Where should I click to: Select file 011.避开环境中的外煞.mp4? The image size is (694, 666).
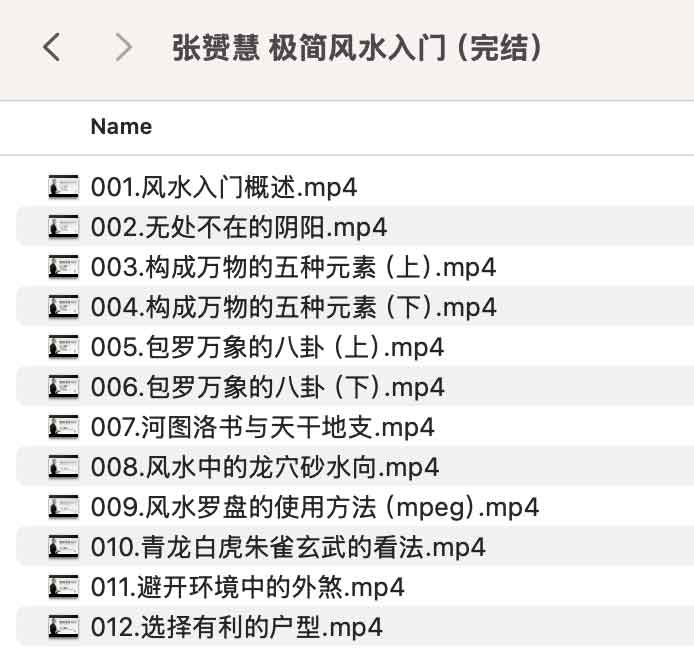(248, 587)
